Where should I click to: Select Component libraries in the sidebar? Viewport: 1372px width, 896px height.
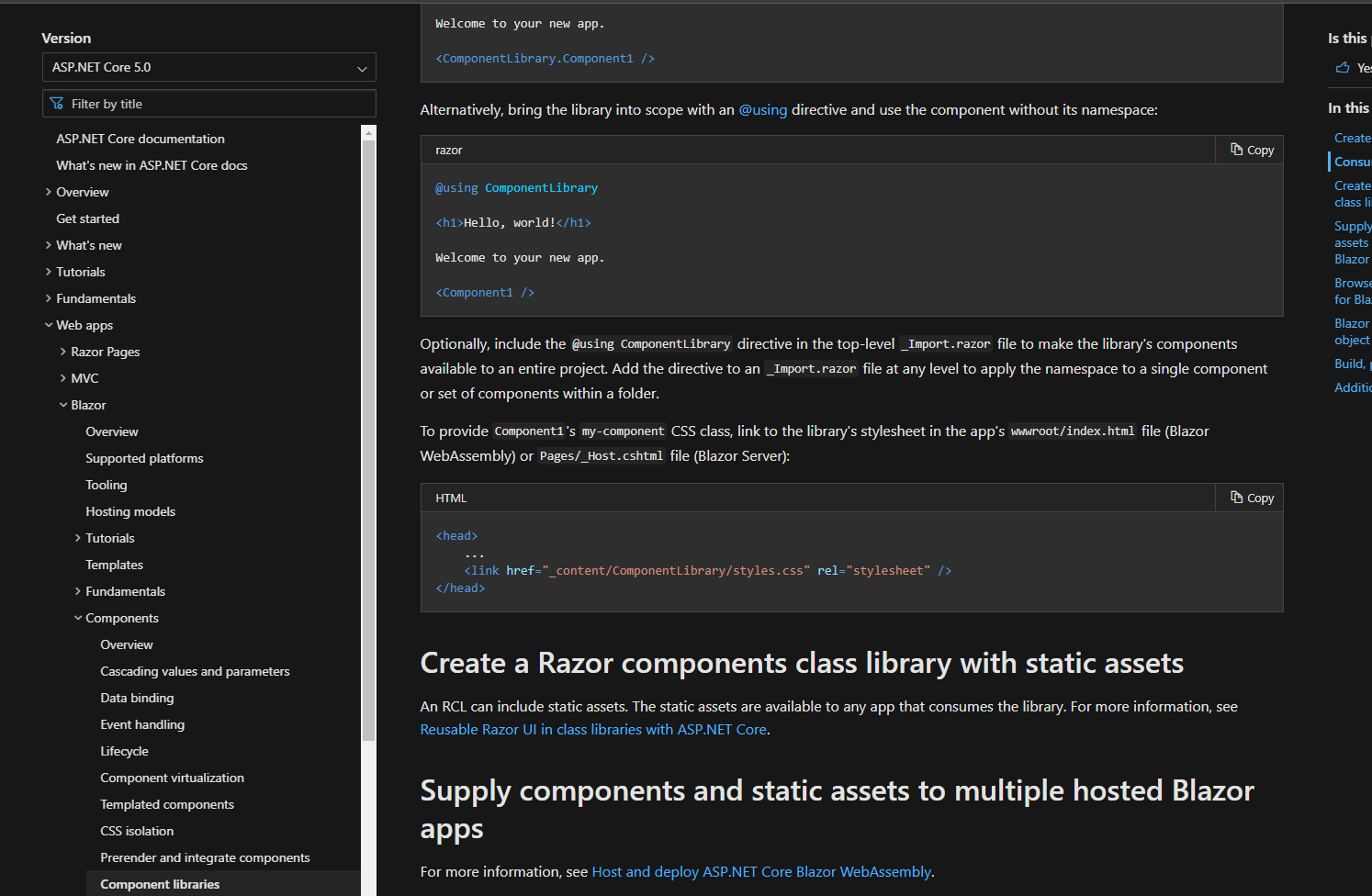click(160, 883)
